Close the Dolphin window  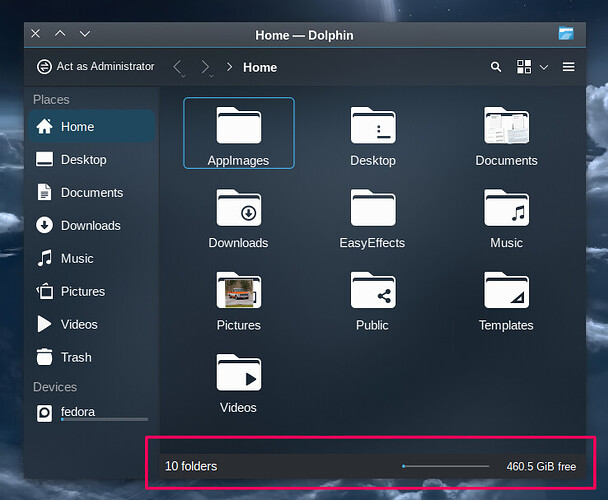point(36,34)
